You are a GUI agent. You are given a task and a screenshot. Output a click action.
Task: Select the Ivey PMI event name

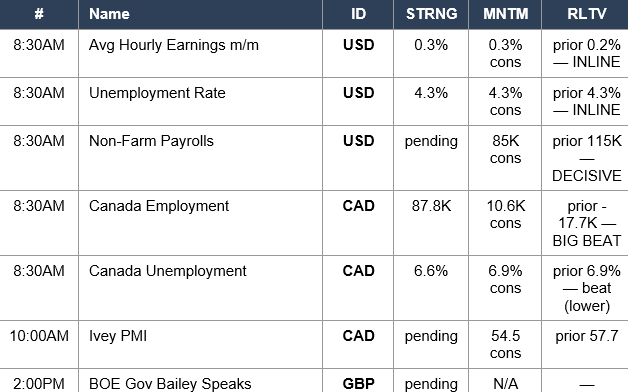[118, 336]
